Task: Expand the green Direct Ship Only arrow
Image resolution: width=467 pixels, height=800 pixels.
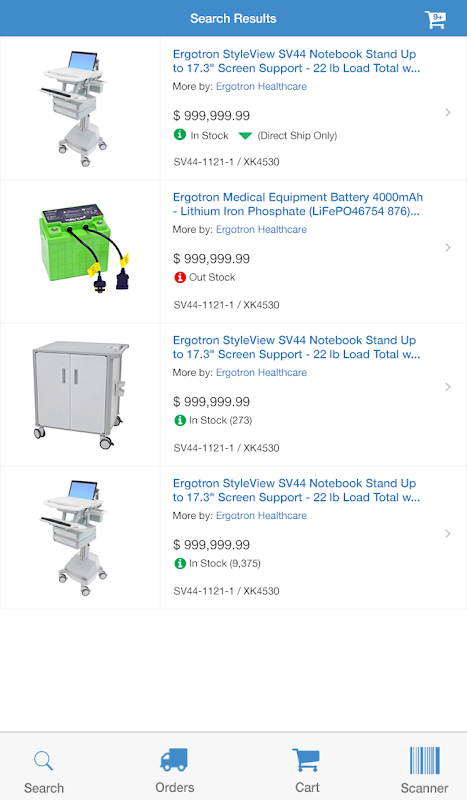Action: [245, 136]
